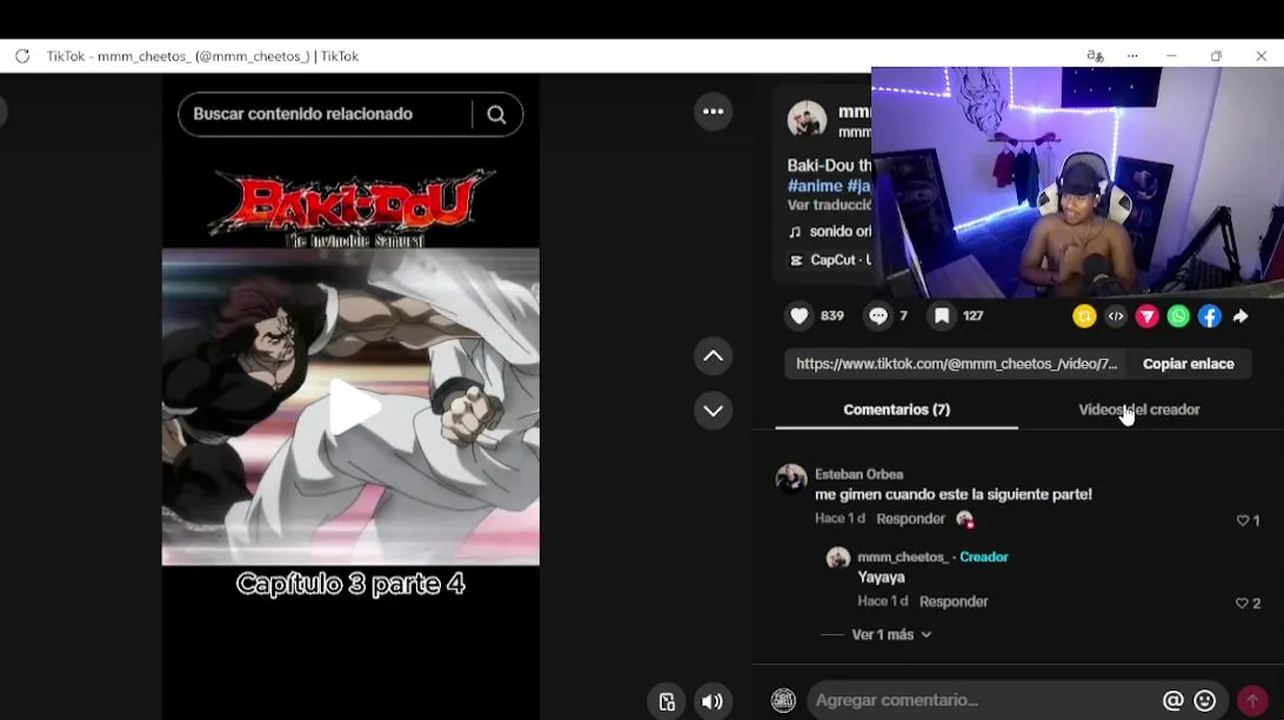Image resolution: width=1284 pixels, height=720 pixels.
Task: Click the creator profile avatar
Action: coord(807,120)
